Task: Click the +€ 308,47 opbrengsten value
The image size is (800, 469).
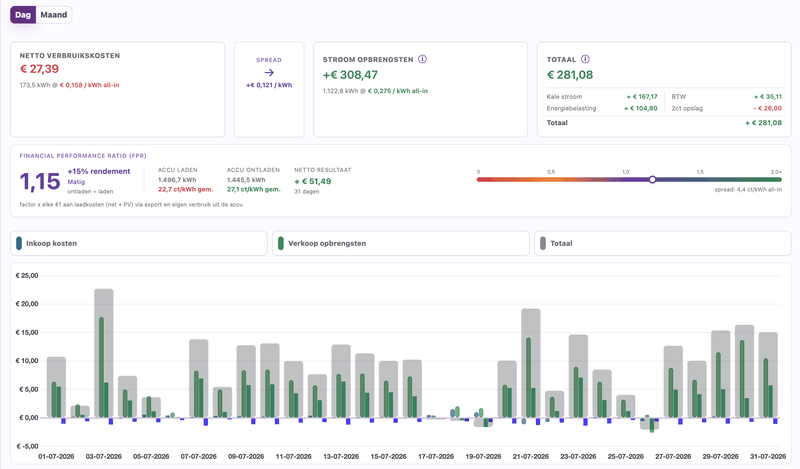Action: point(350,75)
